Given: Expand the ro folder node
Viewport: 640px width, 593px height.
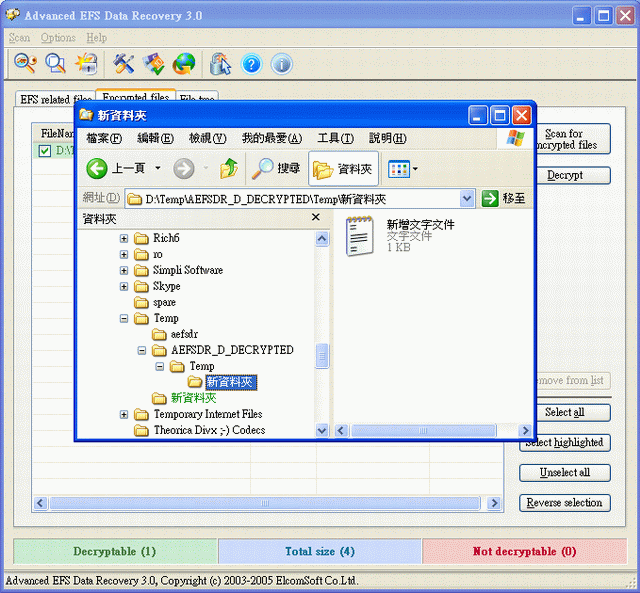Looking at the screenshot, I should [124, 254].
